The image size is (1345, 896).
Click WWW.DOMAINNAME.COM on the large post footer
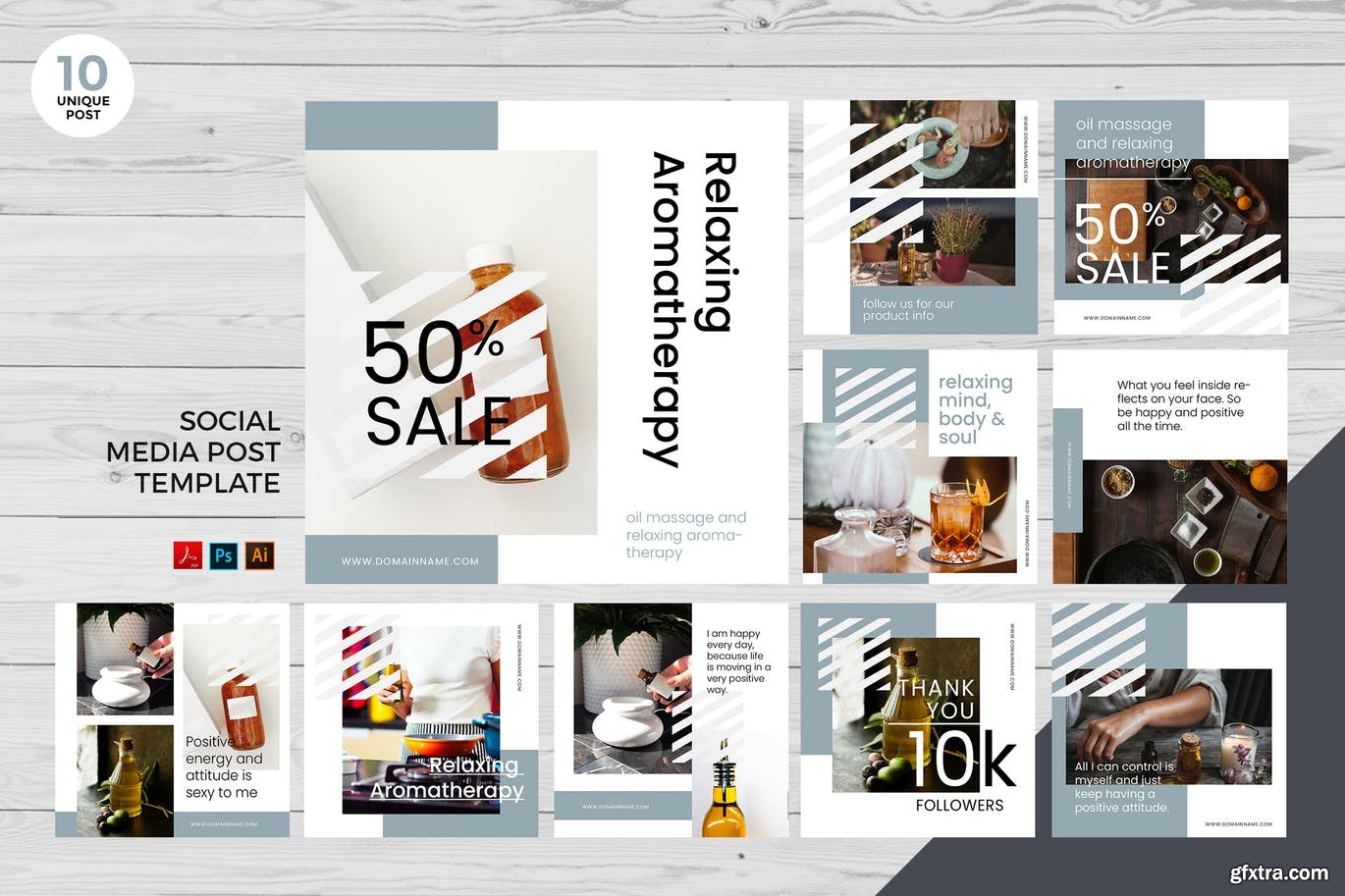click(x=409, y=561)
